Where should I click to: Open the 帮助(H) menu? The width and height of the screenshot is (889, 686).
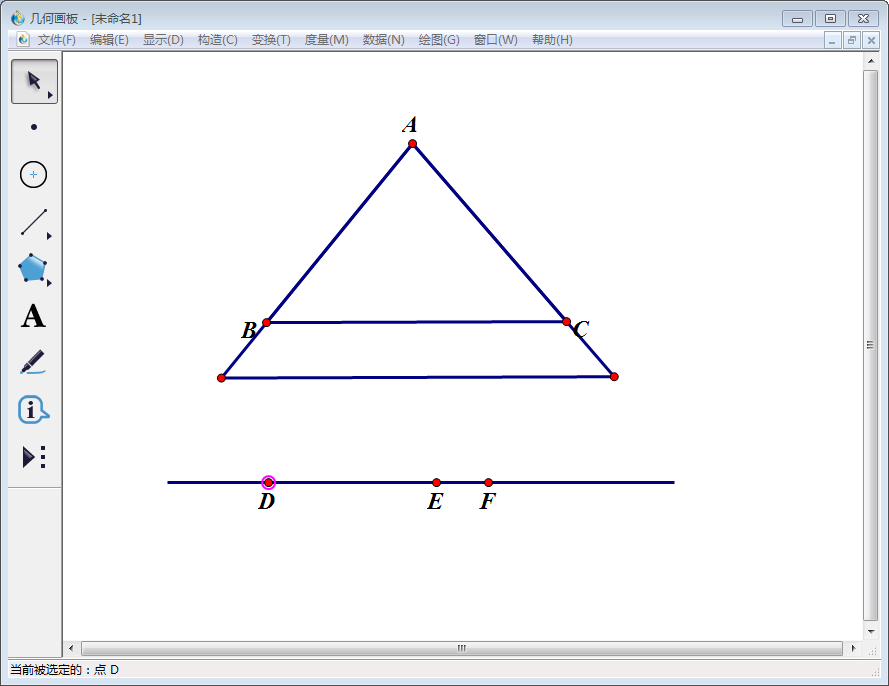552,40
